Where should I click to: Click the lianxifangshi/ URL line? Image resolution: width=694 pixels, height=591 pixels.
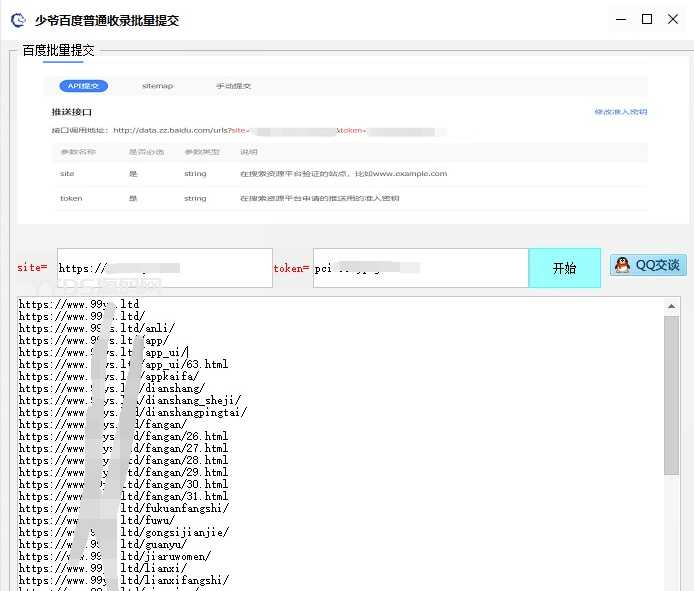[123, 580]
